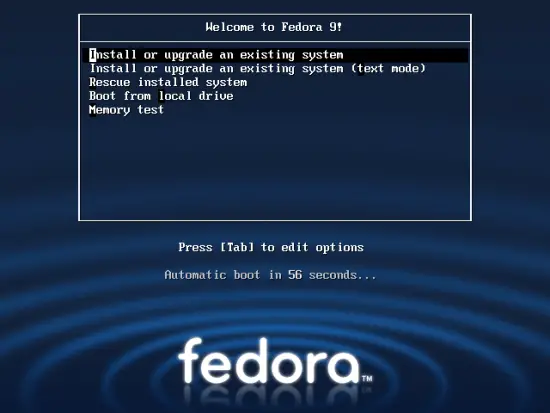Click the mirrored reflection under fedora logo
The width and height of the screenshot is (550, 413).
click(x=269, y=397)
